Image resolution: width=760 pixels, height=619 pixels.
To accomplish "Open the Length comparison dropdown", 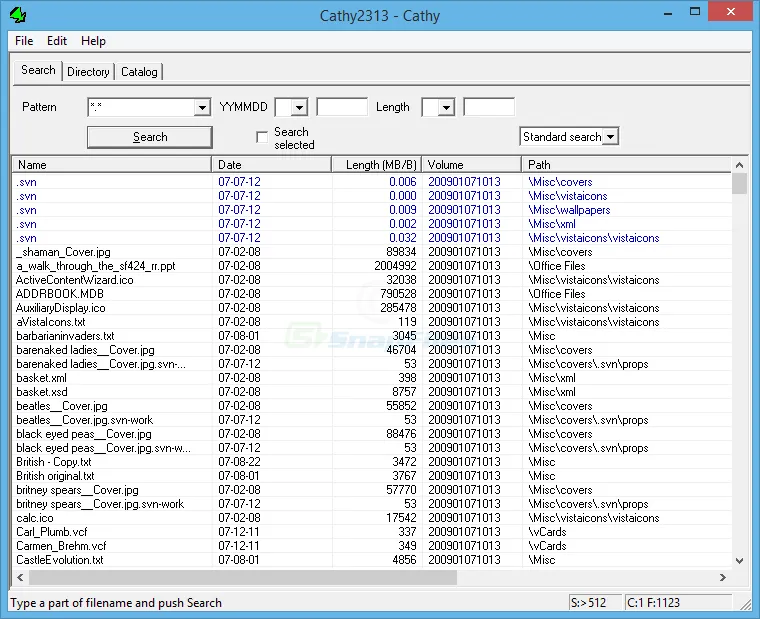I will 446,107.
